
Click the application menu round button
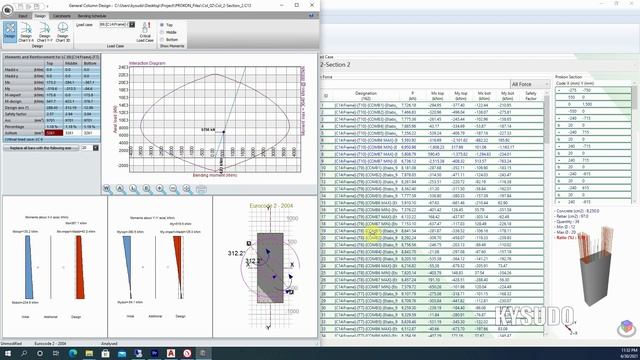(x=7, y=10)
